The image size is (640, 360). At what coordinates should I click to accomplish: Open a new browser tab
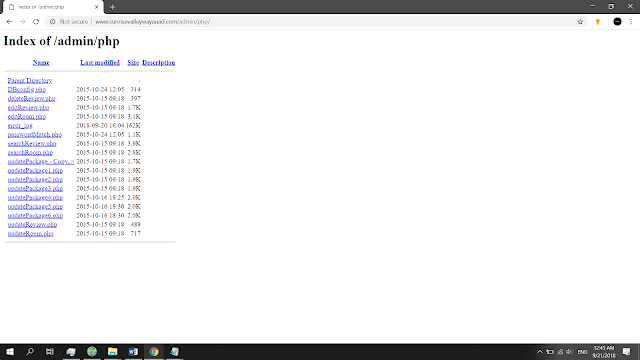tap(112, 7)
